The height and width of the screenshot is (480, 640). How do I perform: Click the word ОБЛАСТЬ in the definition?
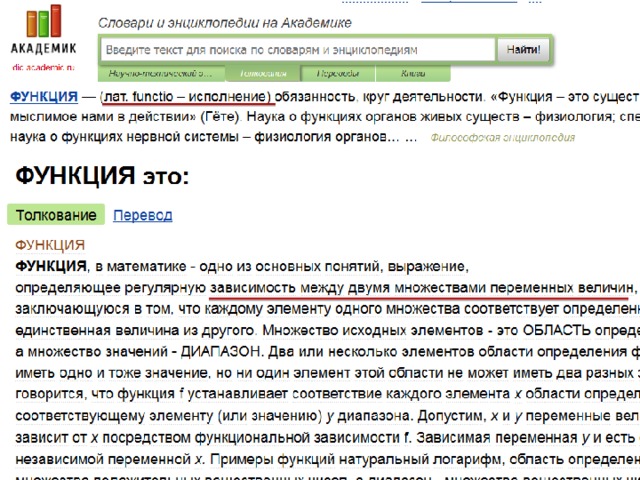[x=556, y=330]
